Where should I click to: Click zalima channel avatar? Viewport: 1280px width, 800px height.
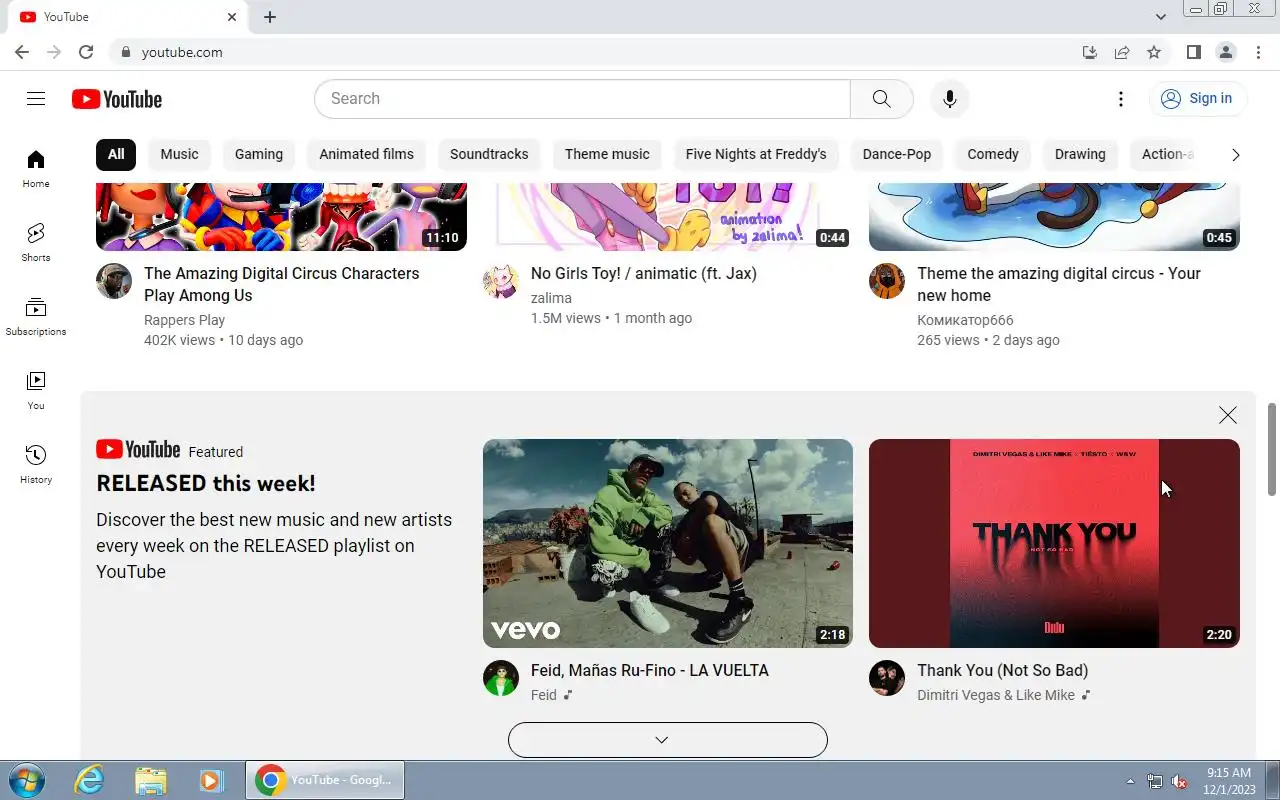pyautogui.click(x=501, y=281)
